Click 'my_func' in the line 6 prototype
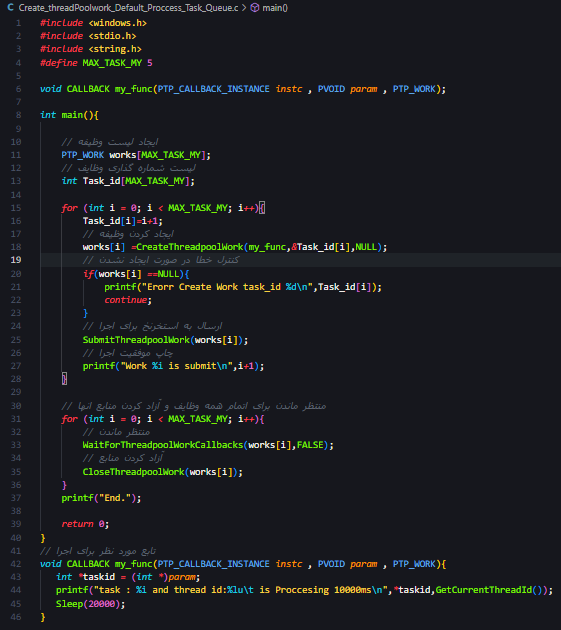561x630 pixels. point(133,89)
